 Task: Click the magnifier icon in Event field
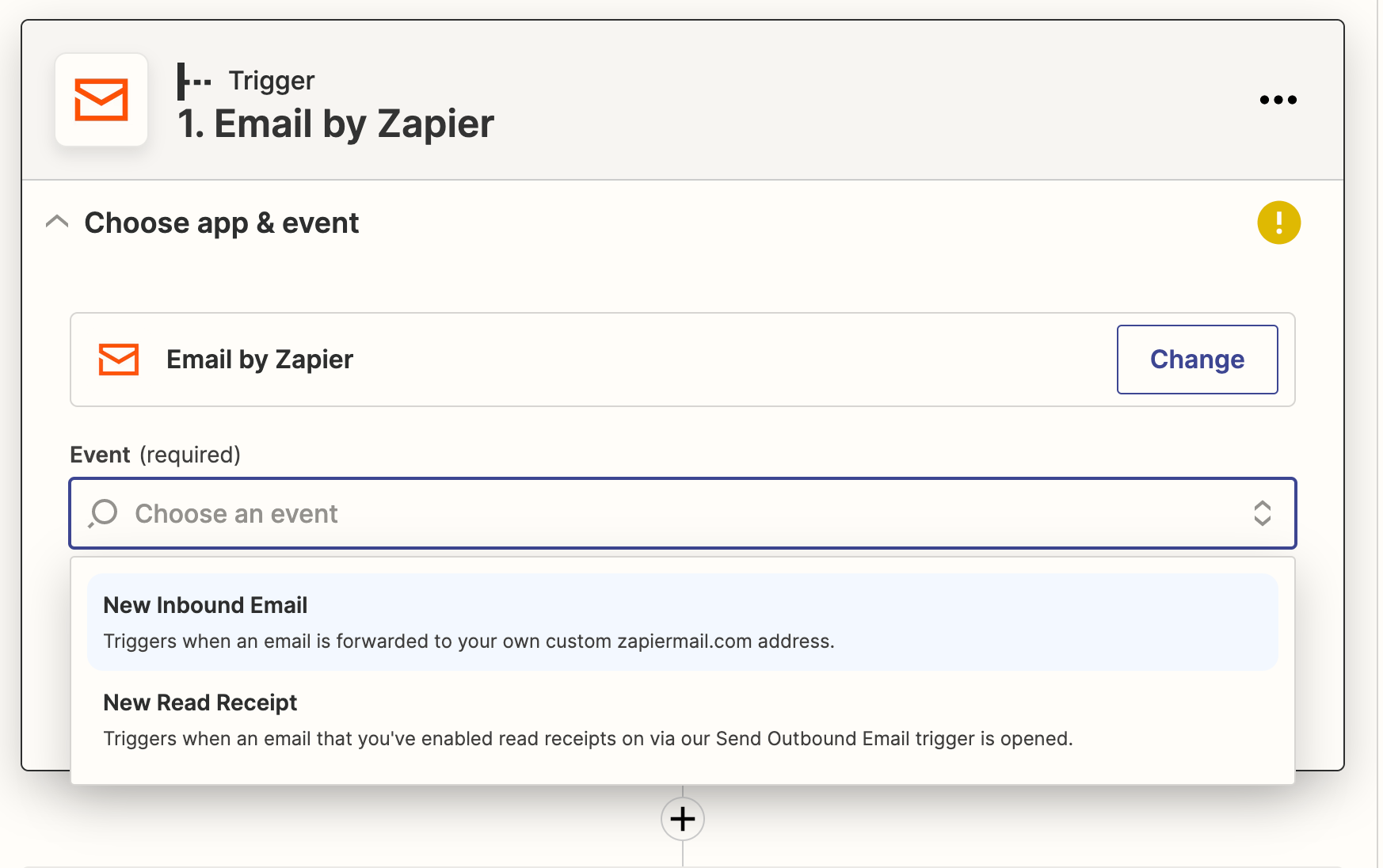[x=103, y=513]
